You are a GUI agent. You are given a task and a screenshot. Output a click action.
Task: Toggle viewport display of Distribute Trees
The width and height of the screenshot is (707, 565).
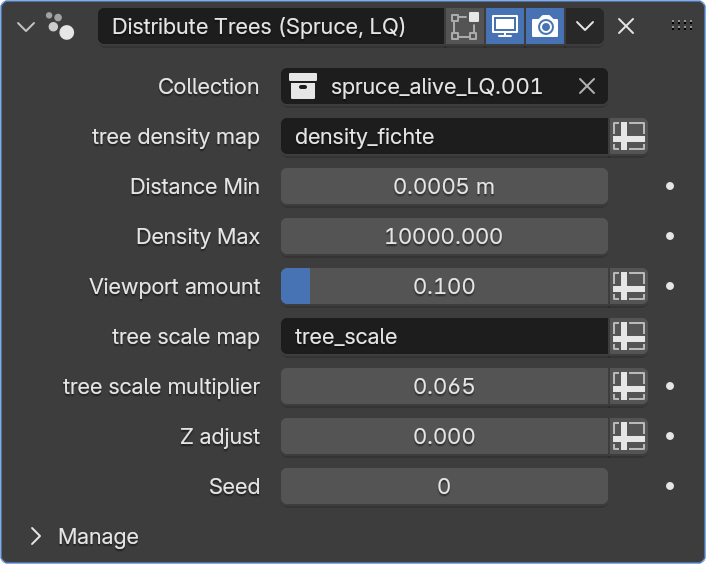coord(504,26)
